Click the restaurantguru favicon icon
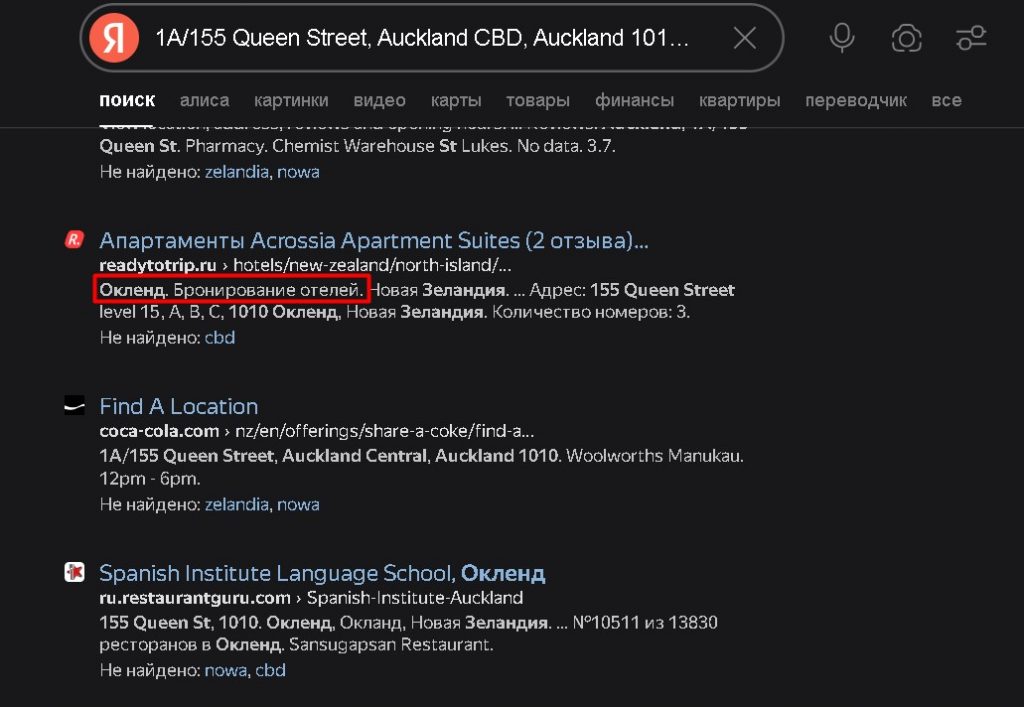This screenshot has width=1024, height=707. 74,573
